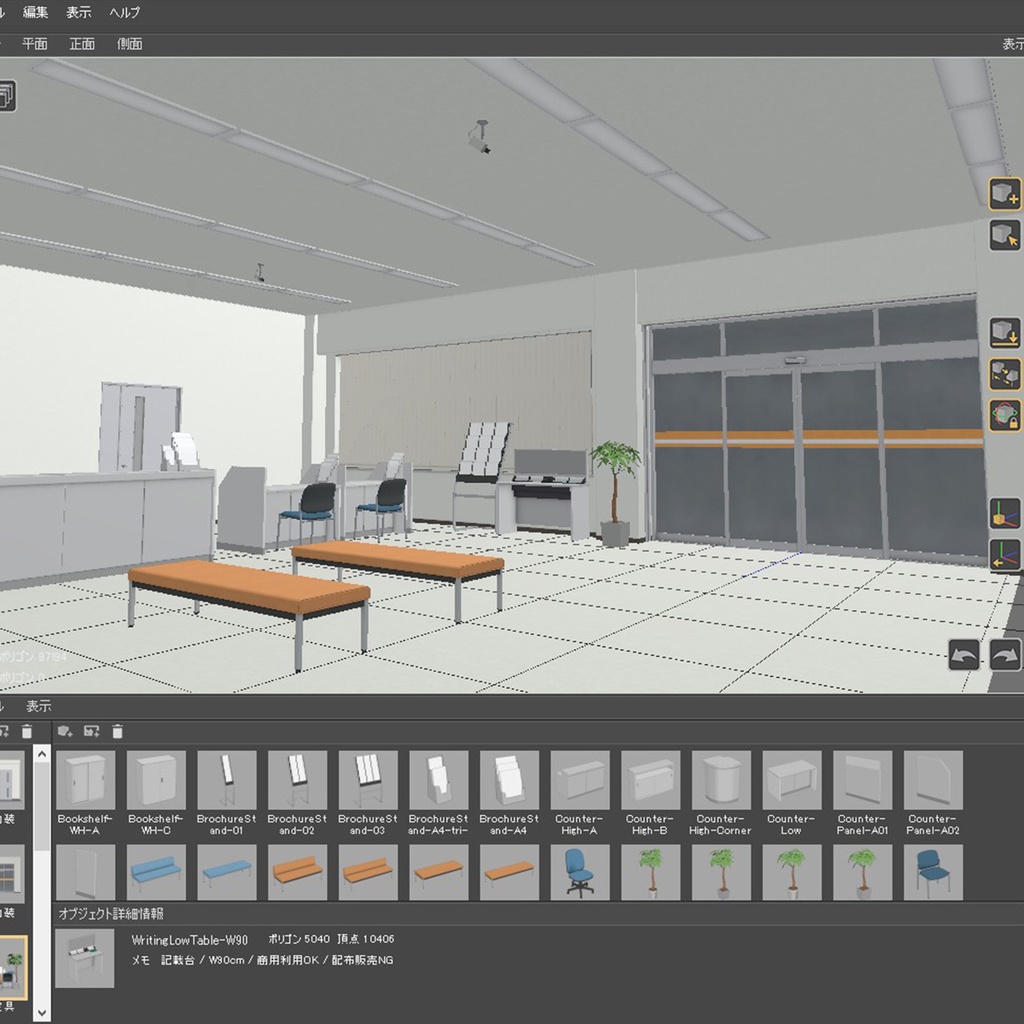The width and height of the screenshot is (1024, 1024).
Task: Click the drop object to floor tool
Action: pos(1005,333)
